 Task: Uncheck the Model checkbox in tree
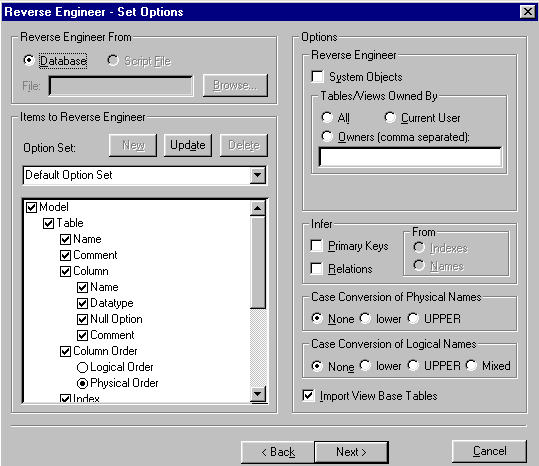pyautogui.click(x=31, y=208)
